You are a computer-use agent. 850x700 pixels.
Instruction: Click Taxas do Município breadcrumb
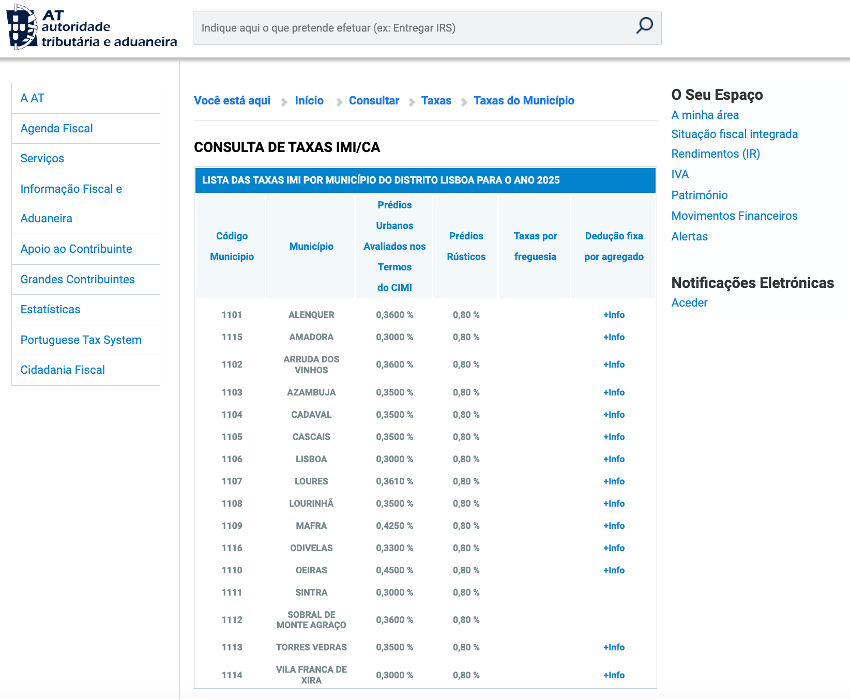(524, 101)
